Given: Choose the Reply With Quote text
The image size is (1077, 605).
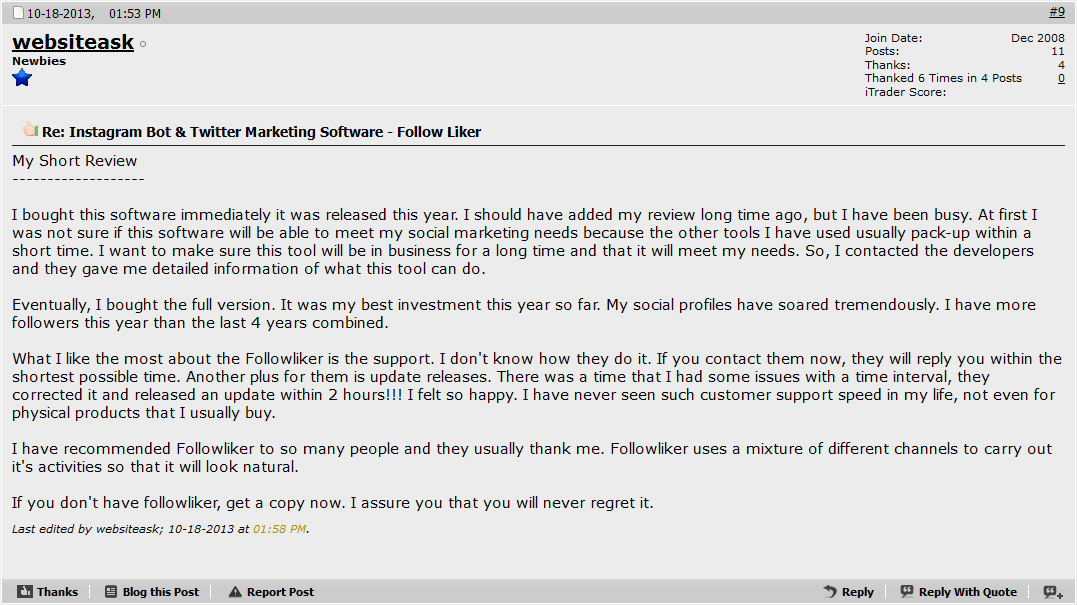Looking at the screenshot, I should [x=967, y=592].
